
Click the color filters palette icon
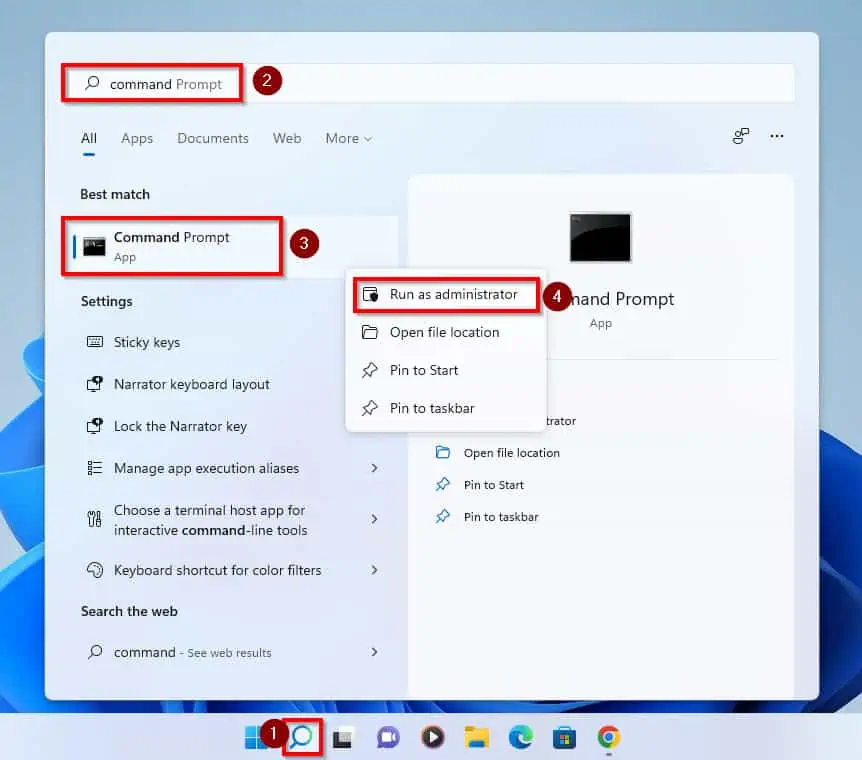[95, 570]
